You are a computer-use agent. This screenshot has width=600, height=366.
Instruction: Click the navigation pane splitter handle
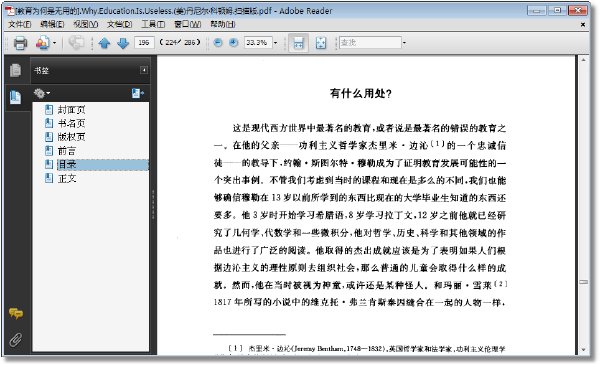[153, 204]
